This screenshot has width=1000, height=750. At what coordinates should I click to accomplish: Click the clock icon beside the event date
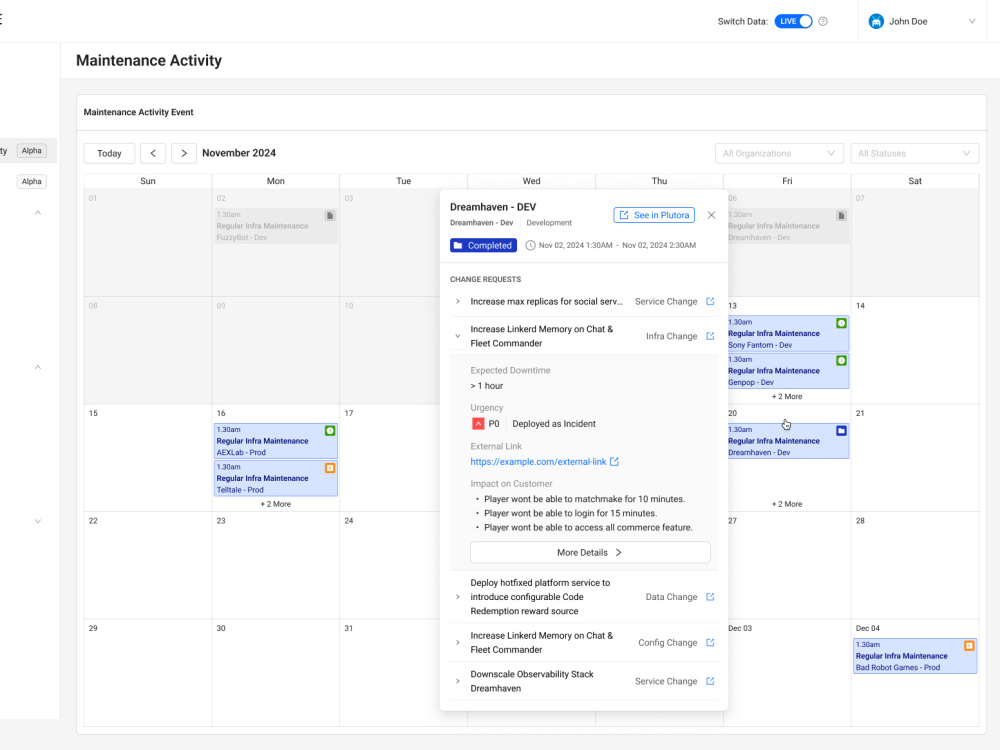[530, 246]
